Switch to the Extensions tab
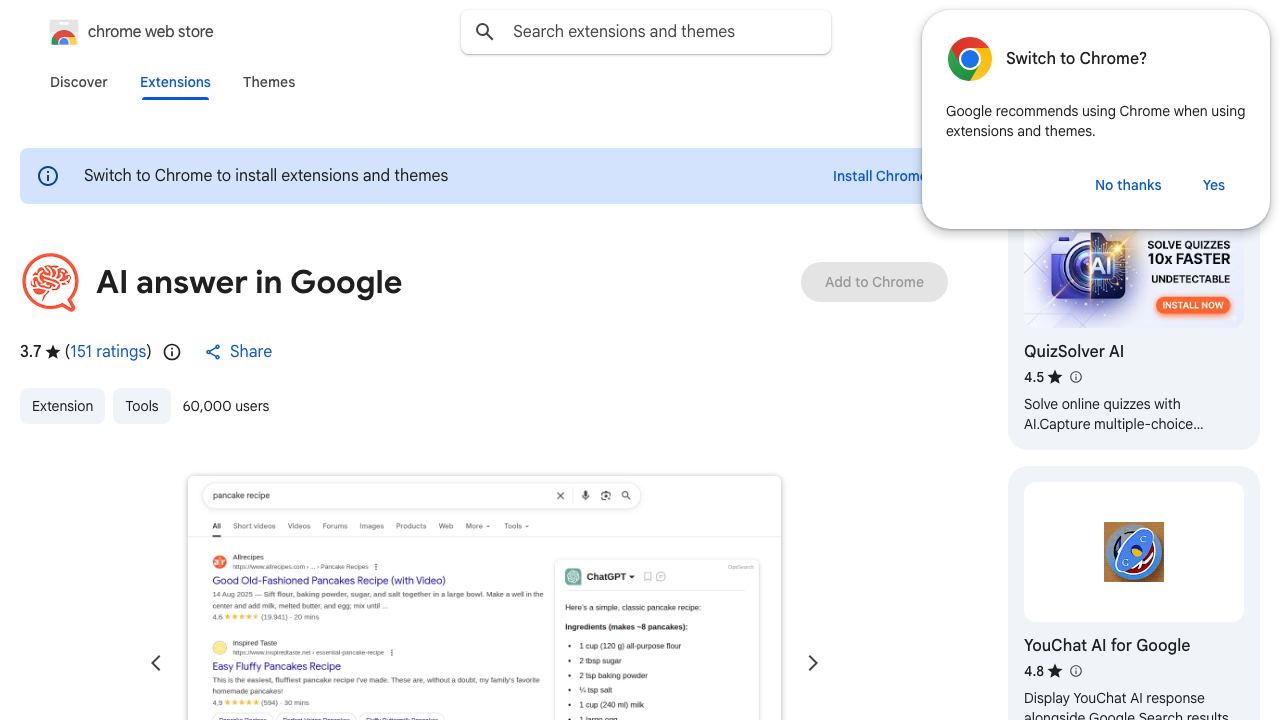Image resolution: width=1280 pixels, height=720 pixels. tap(175, 82)
